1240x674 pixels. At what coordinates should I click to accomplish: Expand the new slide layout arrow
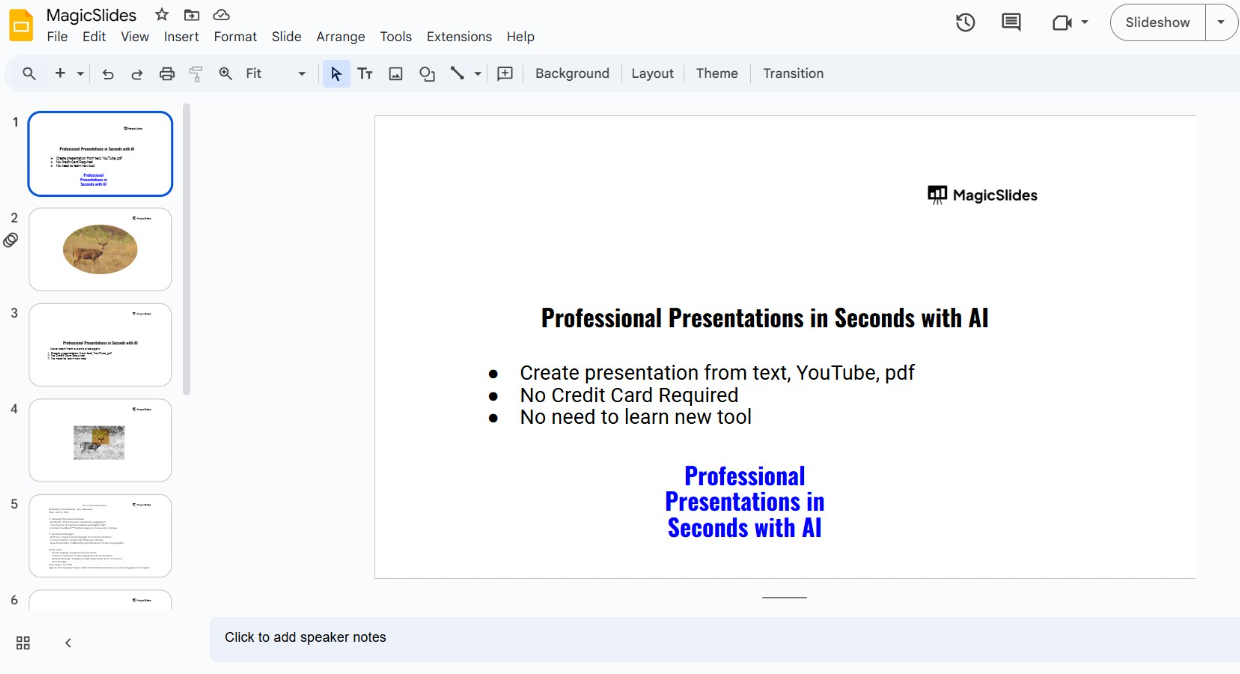coord(80,74)
